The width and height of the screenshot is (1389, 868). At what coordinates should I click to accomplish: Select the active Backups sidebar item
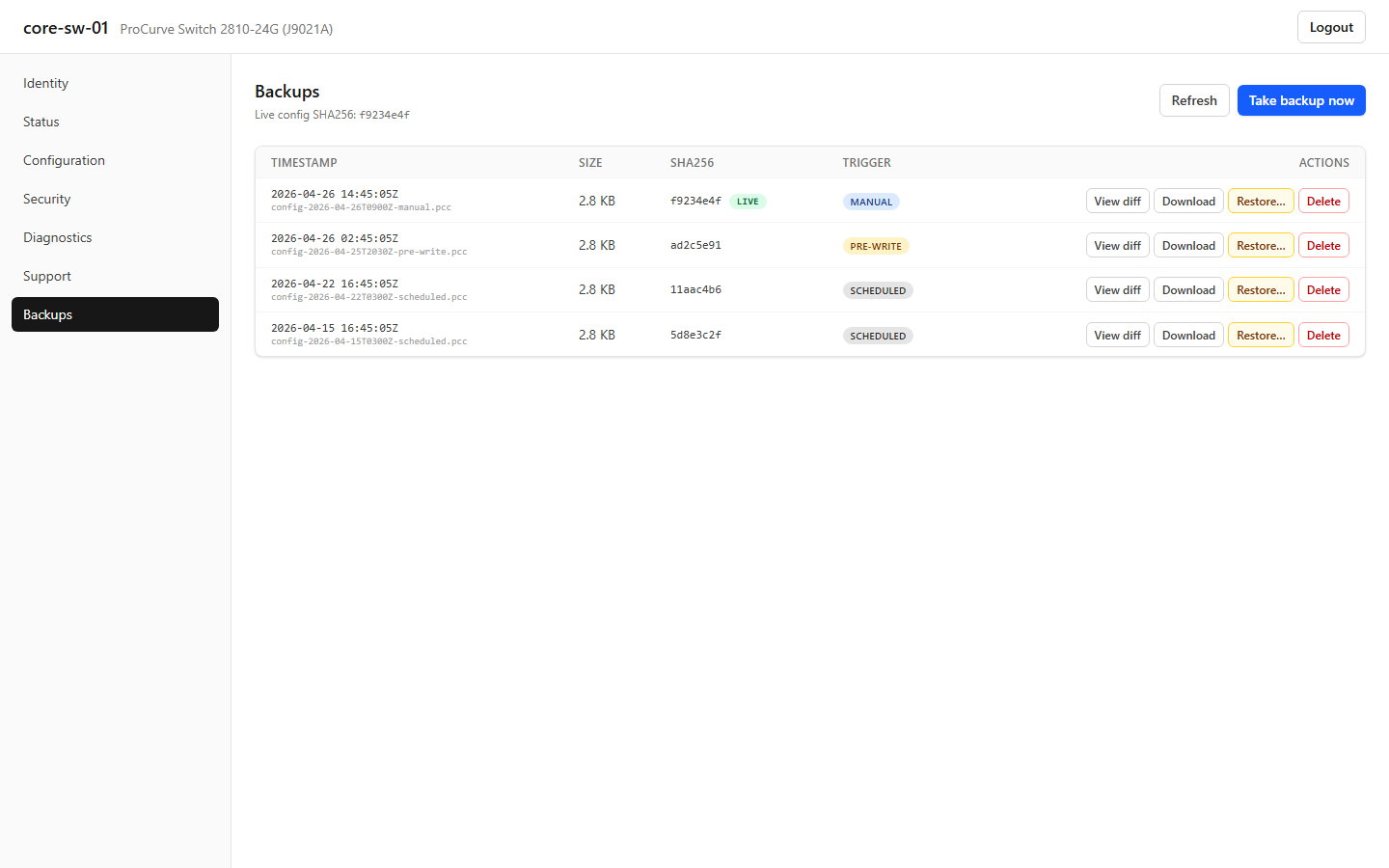[x=115, y=314]
